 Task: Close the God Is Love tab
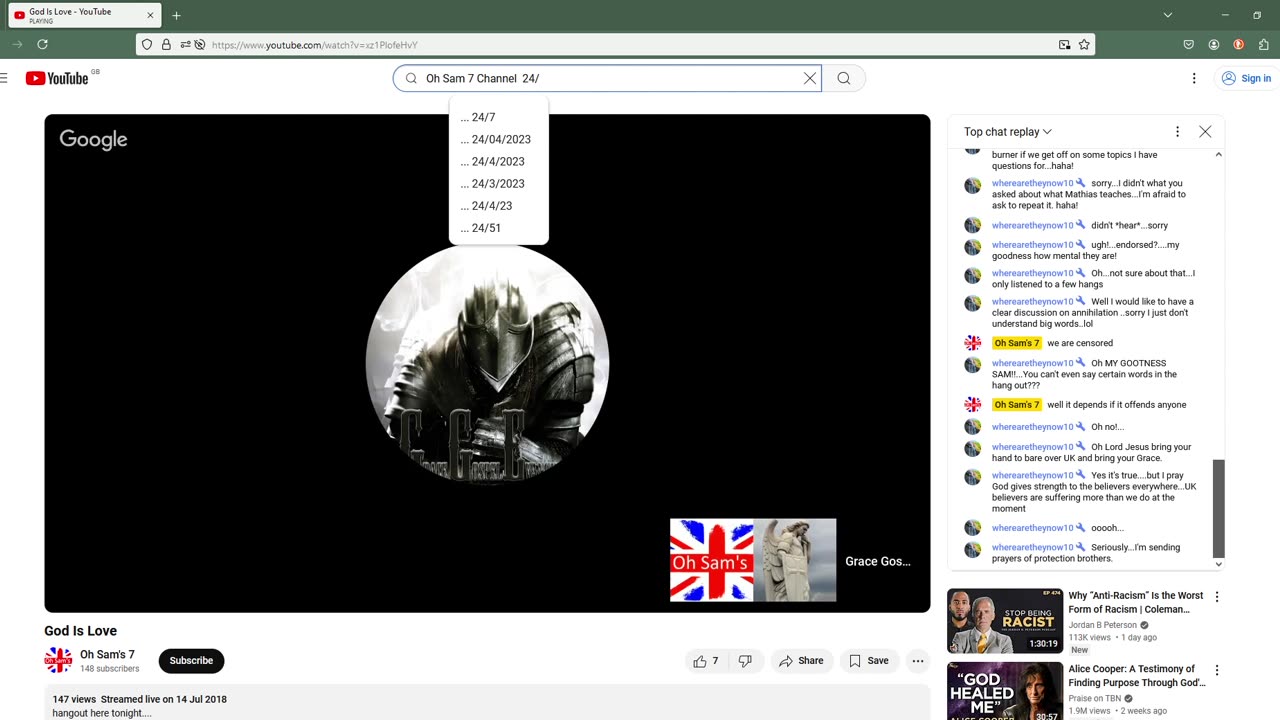tap(151, 16)
